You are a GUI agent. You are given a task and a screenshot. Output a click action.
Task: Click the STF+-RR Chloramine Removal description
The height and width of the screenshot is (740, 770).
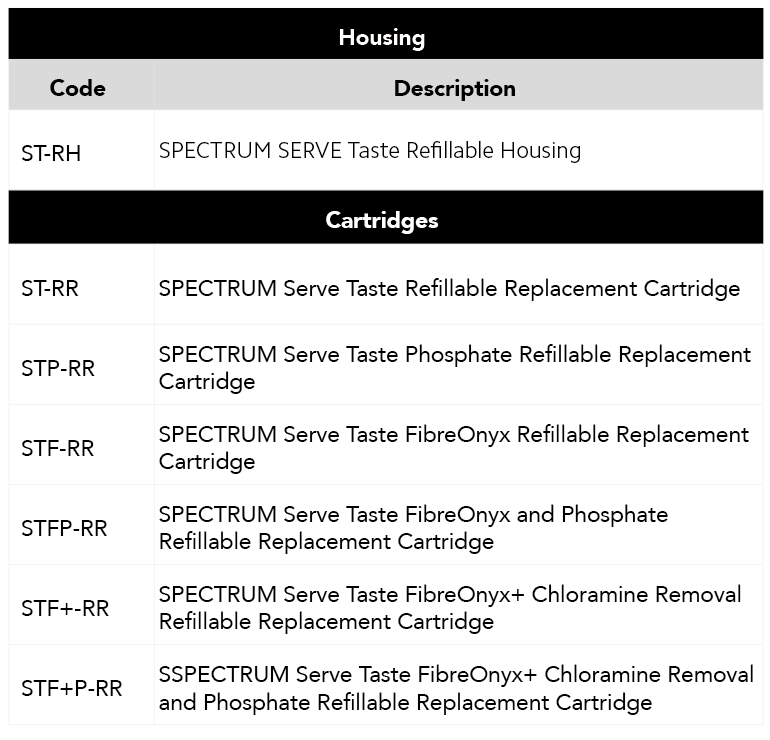(450, 608)
